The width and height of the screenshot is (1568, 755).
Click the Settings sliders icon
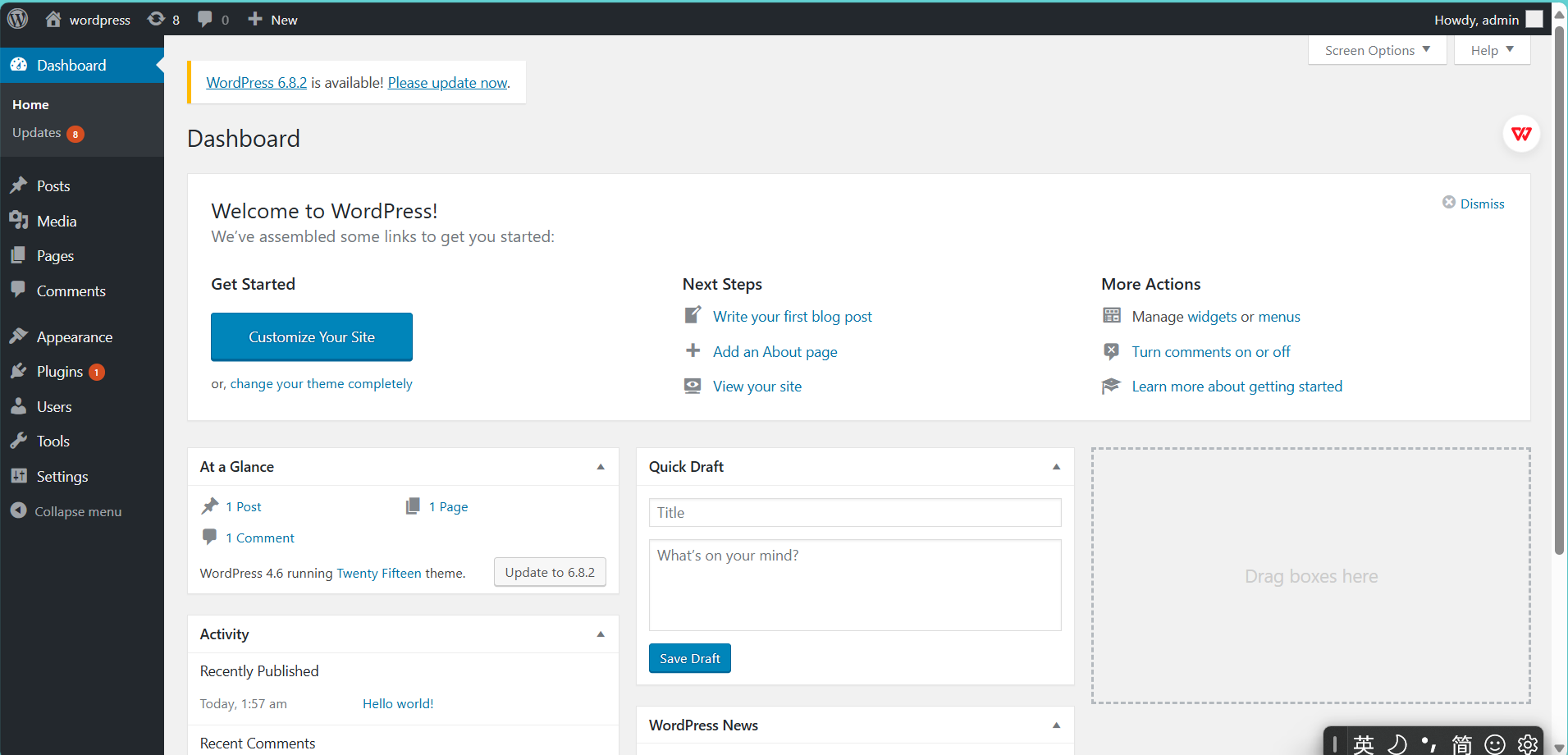click(x=19, y=476)
